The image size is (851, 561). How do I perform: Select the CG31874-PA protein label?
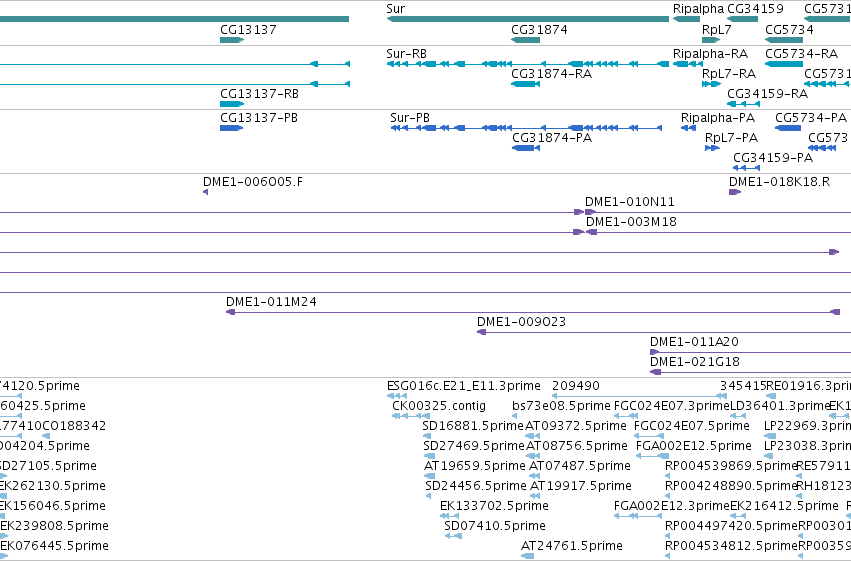552,138
